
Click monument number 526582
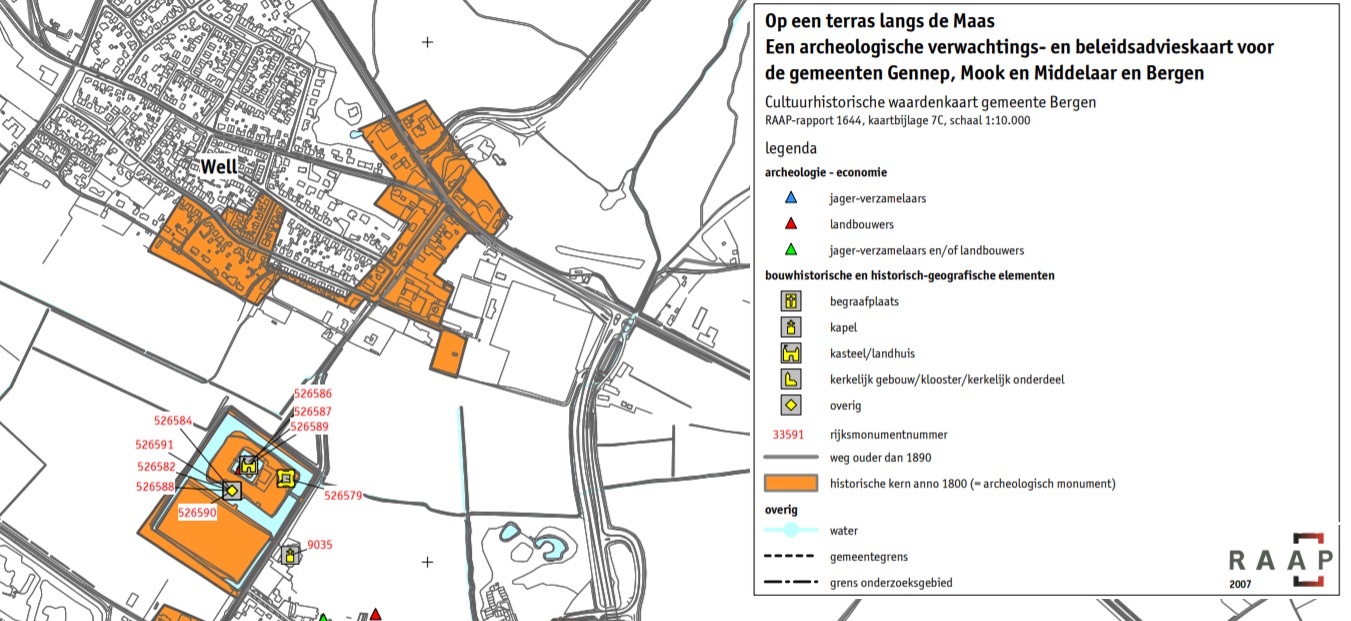click(x=156, y=467)
